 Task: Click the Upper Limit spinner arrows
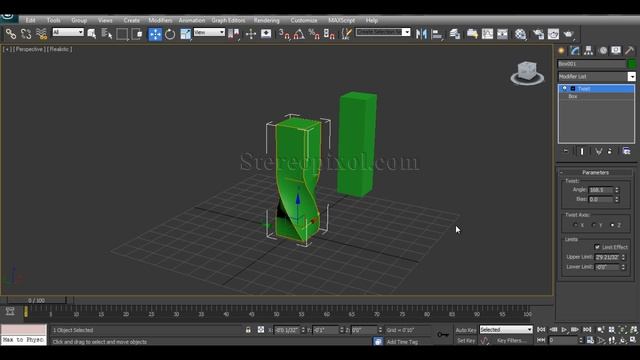tap(623, 257)
